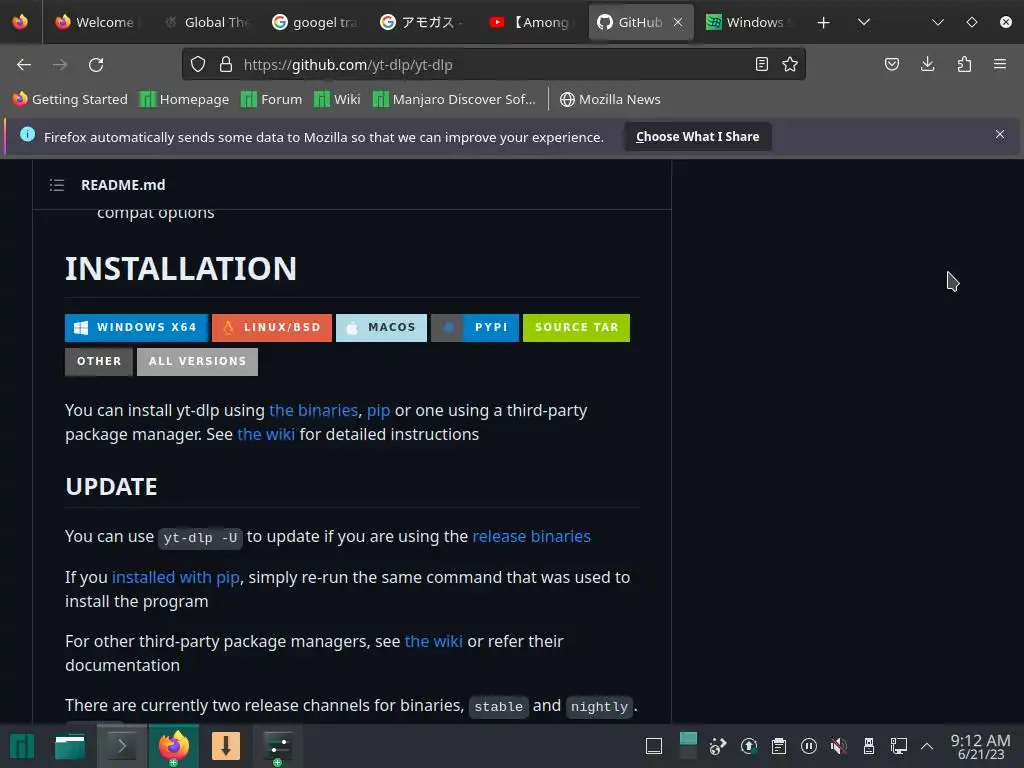Click the macOS download badge
Viewport: 1024px width, 768px height.
click(381, 327)
